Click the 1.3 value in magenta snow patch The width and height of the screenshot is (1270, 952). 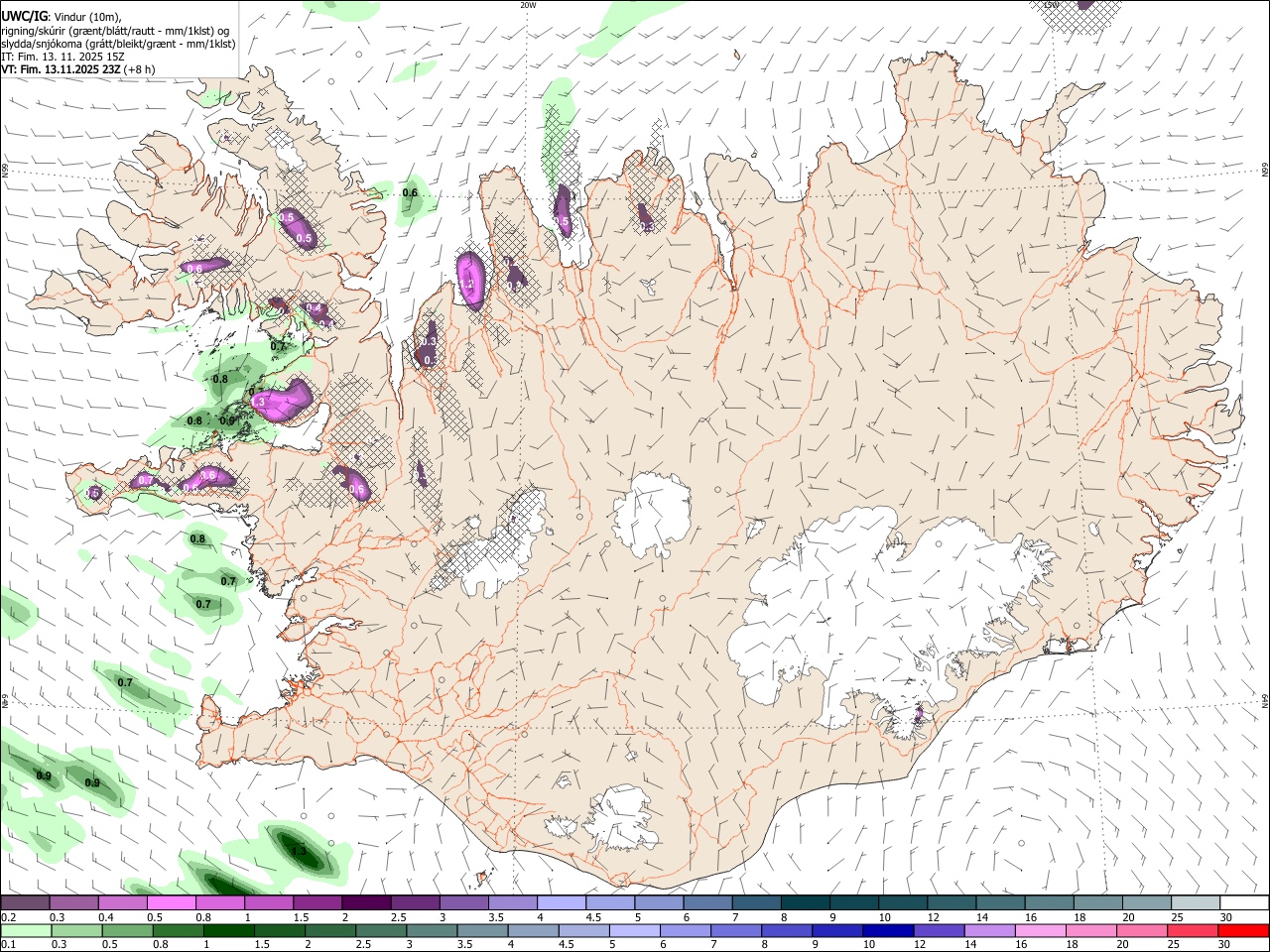coord(260,402)
